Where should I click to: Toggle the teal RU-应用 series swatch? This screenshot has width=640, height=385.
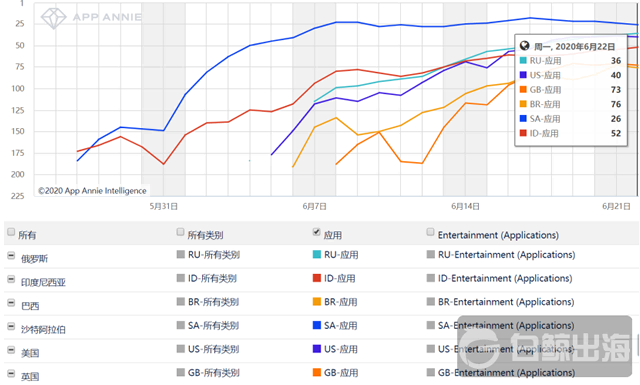tap(317, 254)
